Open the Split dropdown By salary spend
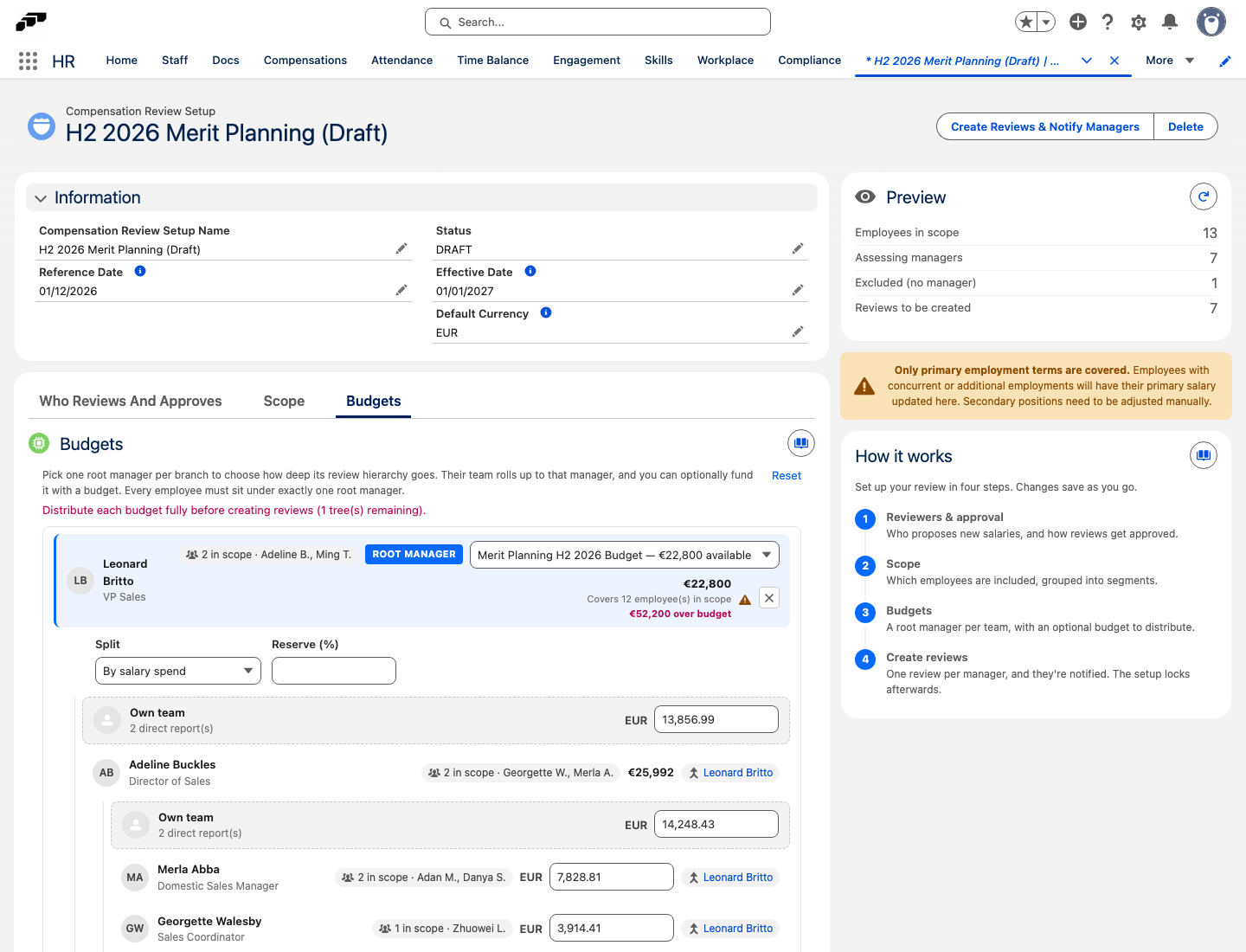The image size is (1246, 952). 178,671
